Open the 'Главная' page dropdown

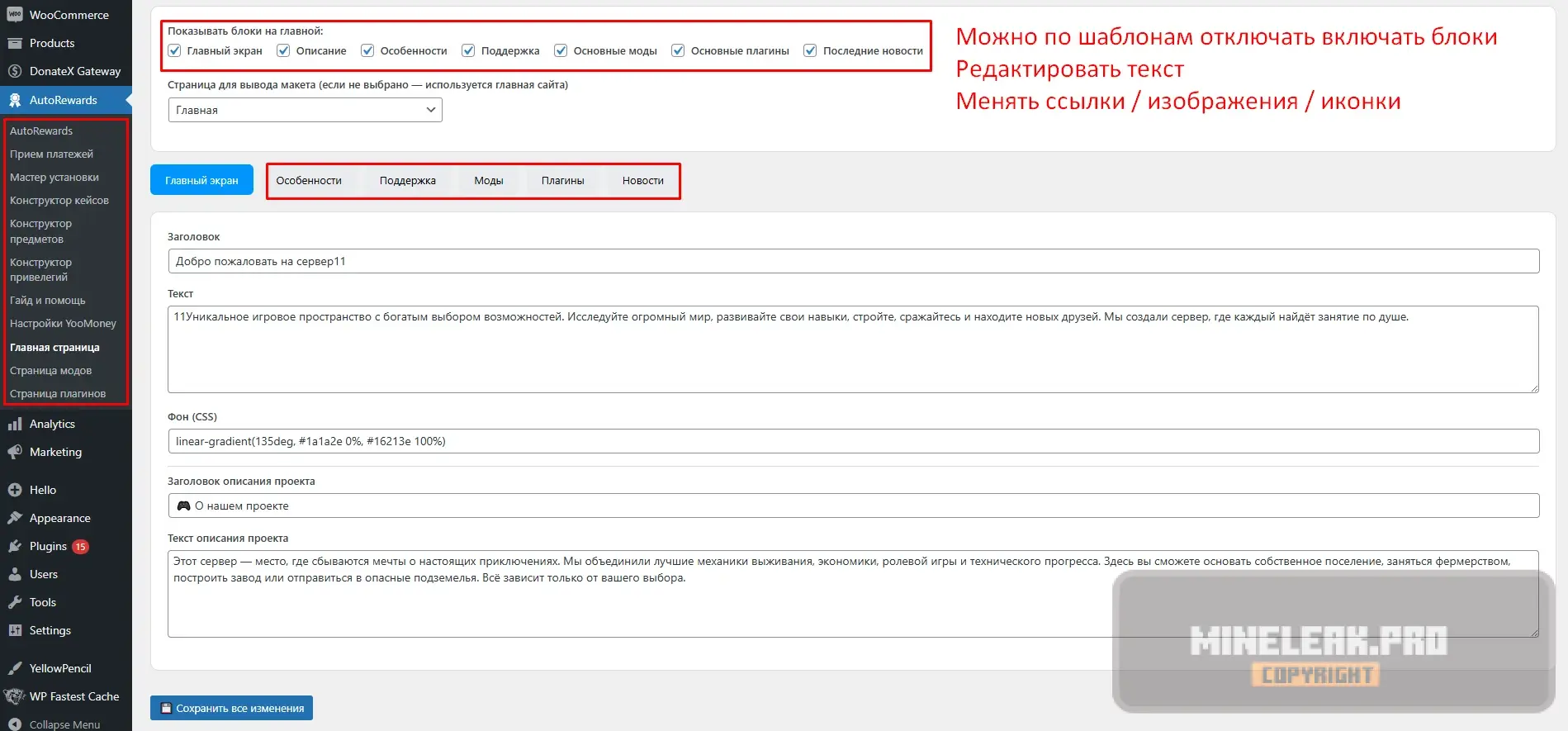(305, 110)
